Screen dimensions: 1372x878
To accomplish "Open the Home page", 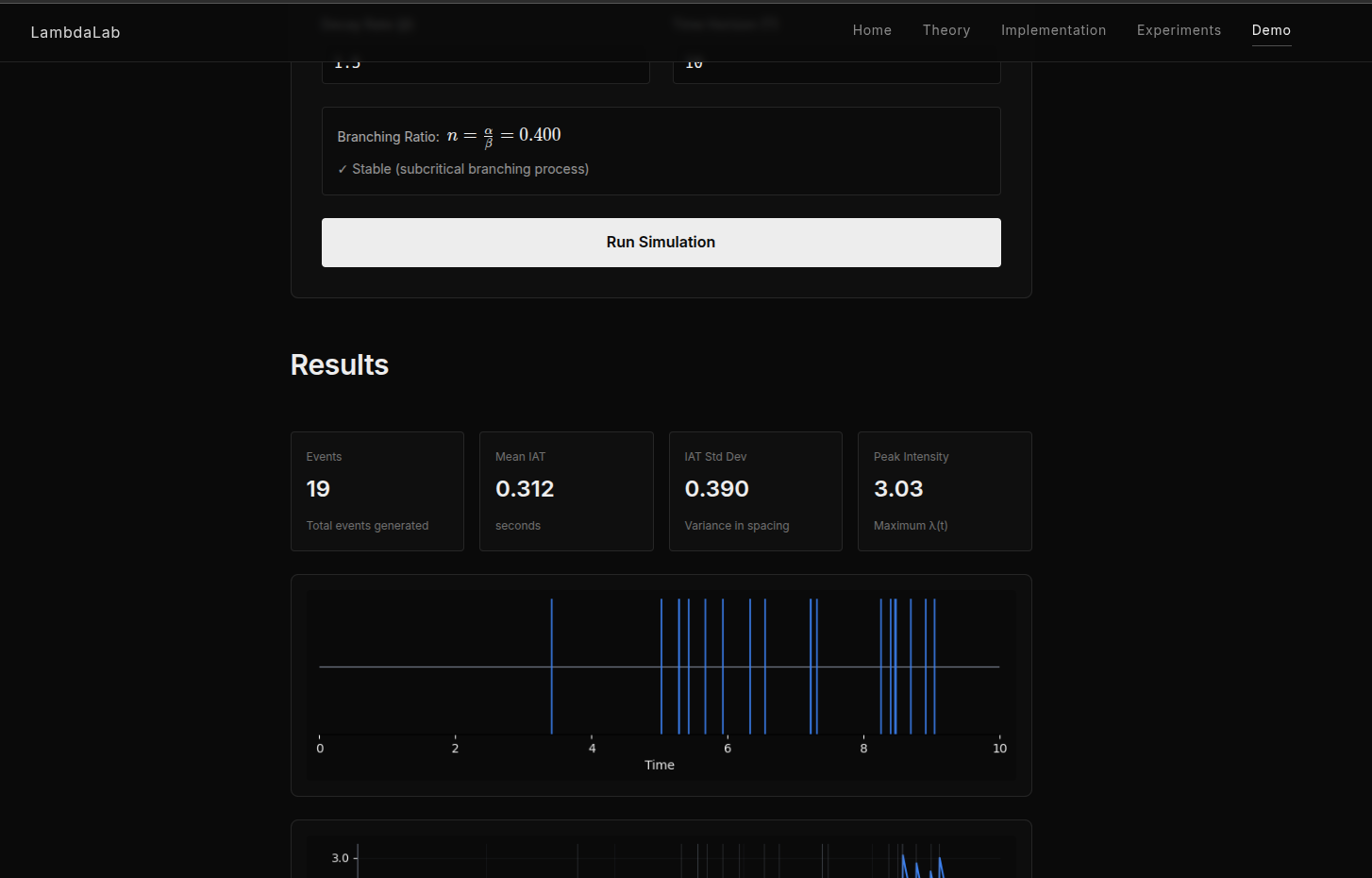I will coord(872,30).
